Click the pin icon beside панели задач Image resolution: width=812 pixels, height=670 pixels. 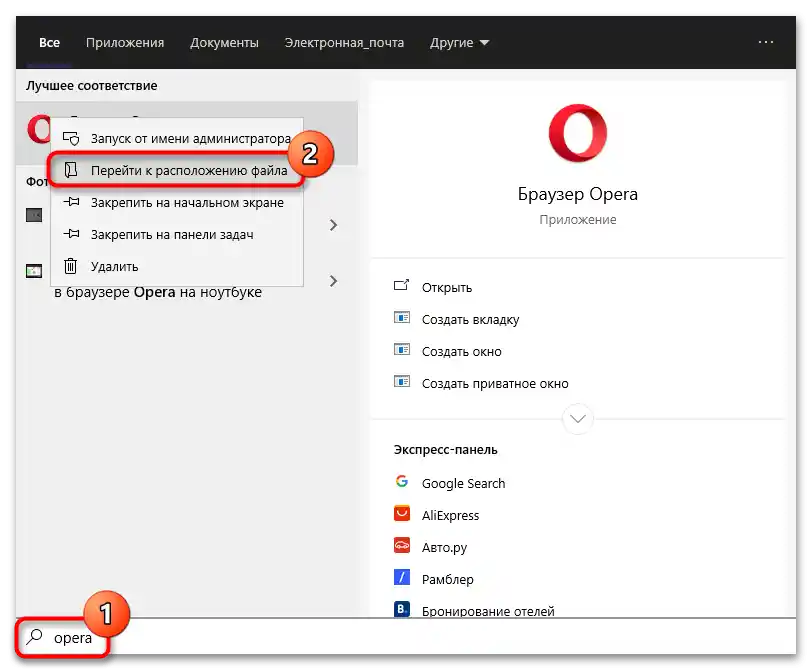(x=71, y=234)
